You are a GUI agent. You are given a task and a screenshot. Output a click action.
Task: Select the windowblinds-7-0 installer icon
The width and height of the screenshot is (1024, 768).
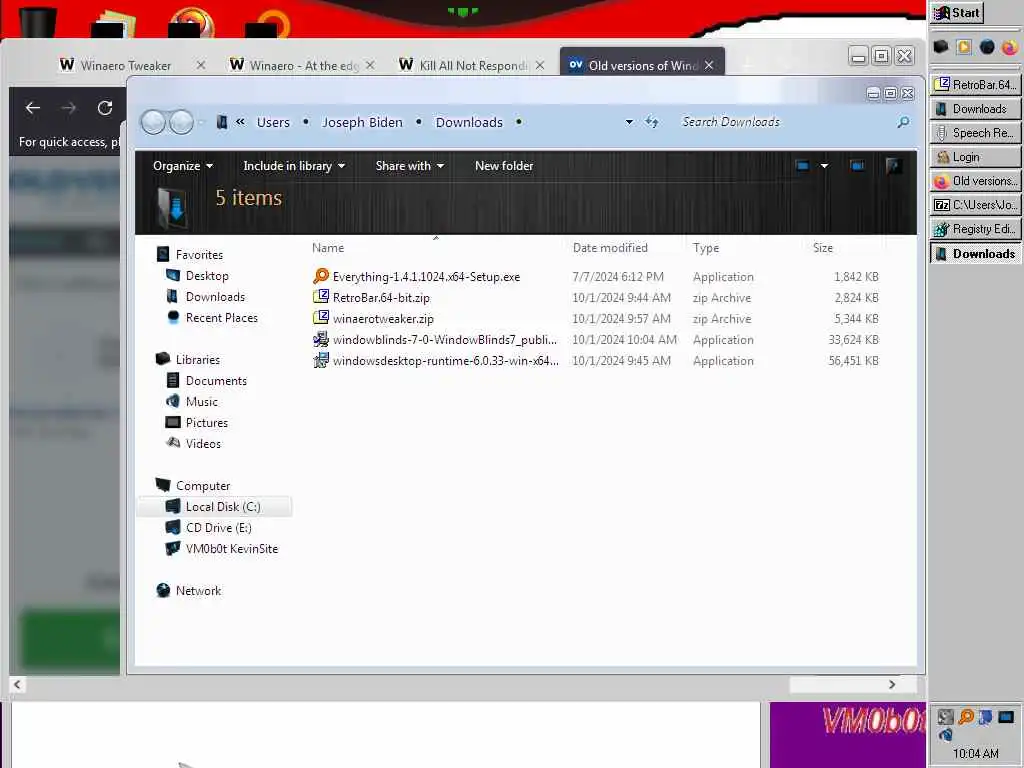pyautogui.click(x=321, y=340)
